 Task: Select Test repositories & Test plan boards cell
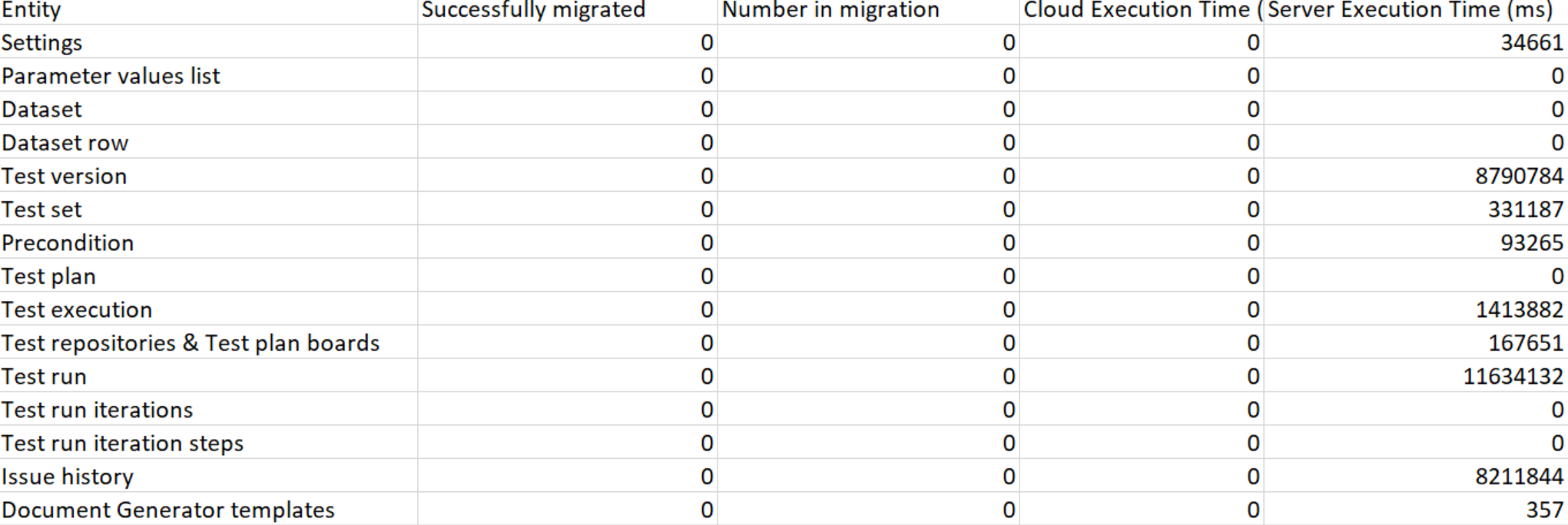click(208, 342)
